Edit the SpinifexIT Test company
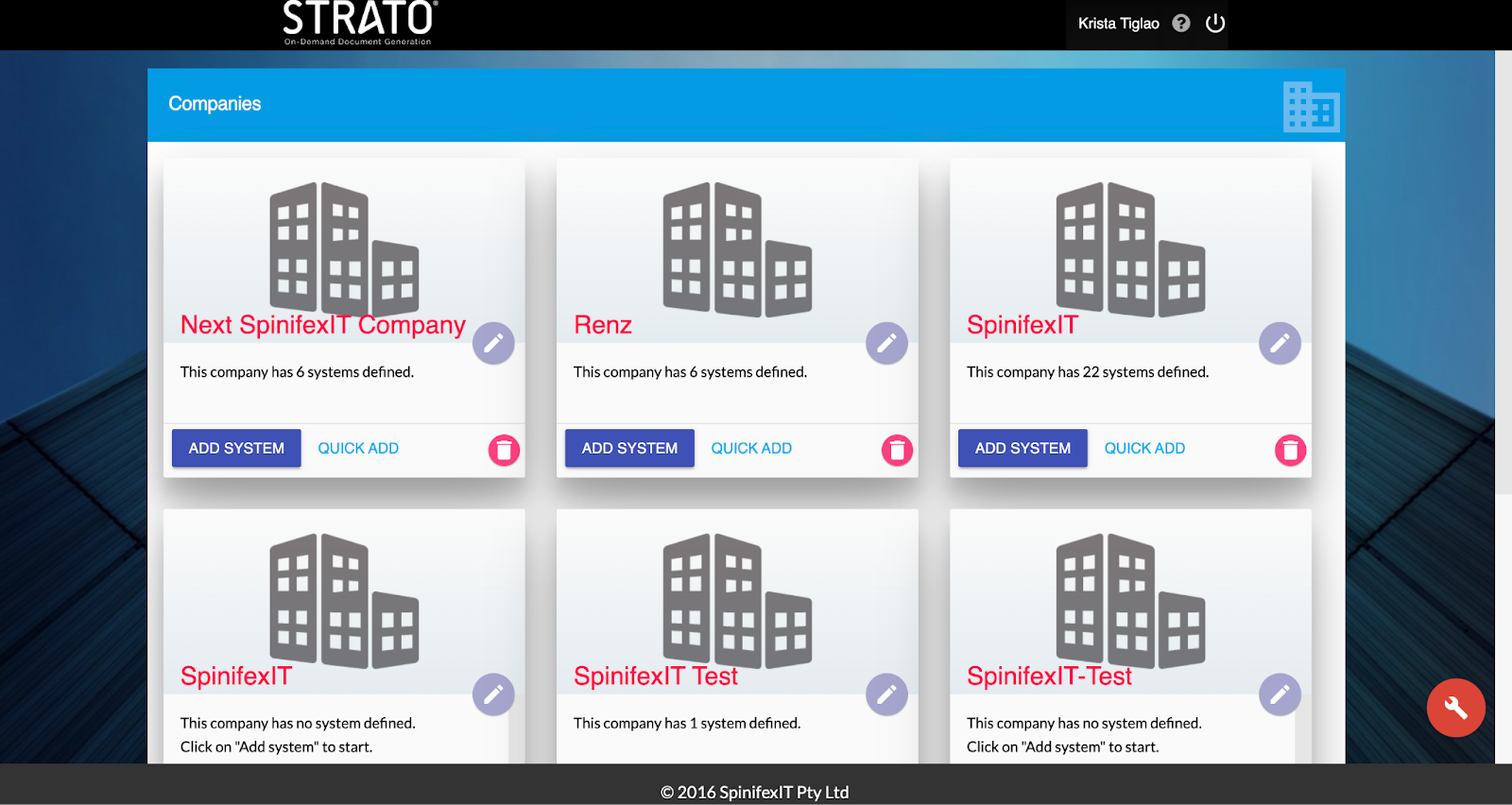 (886, 694)
